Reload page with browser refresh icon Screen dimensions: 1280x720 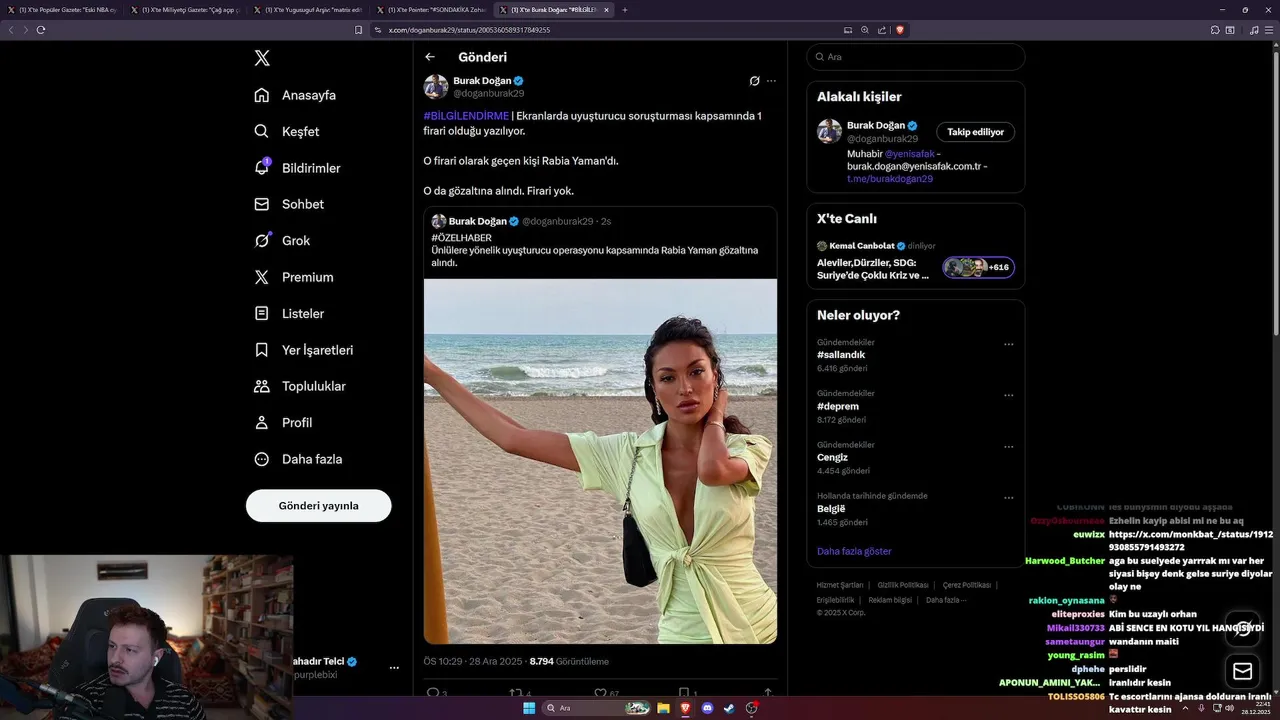(x=41, y=30)
